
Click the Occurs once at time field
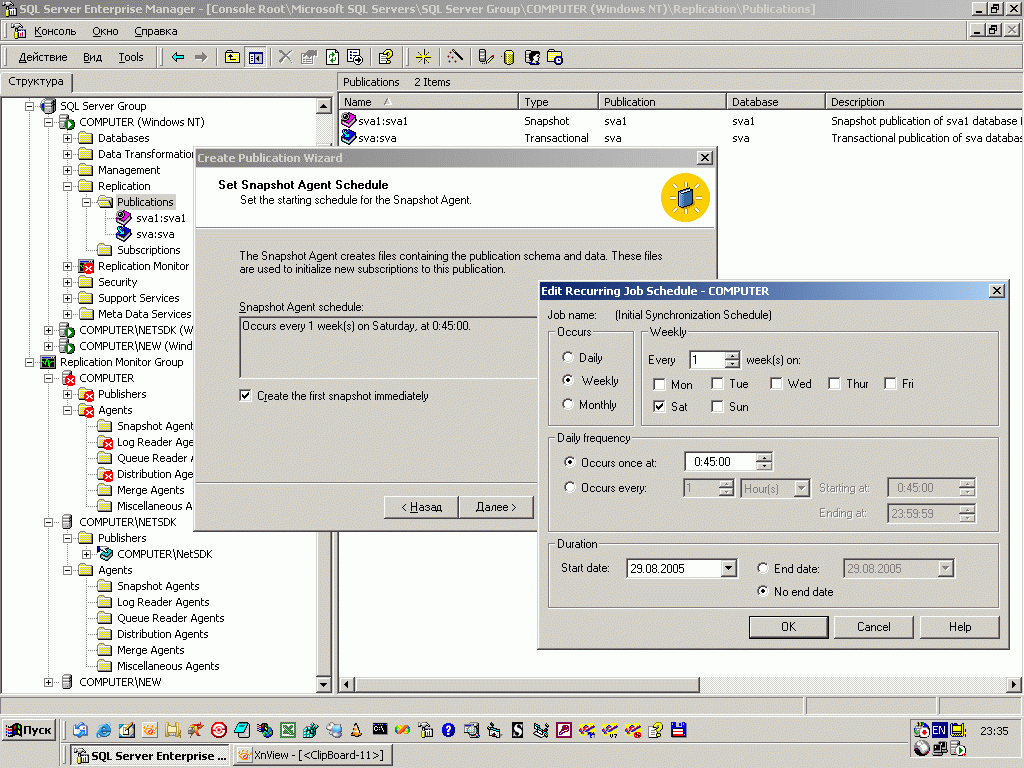(x=720, y=462)
